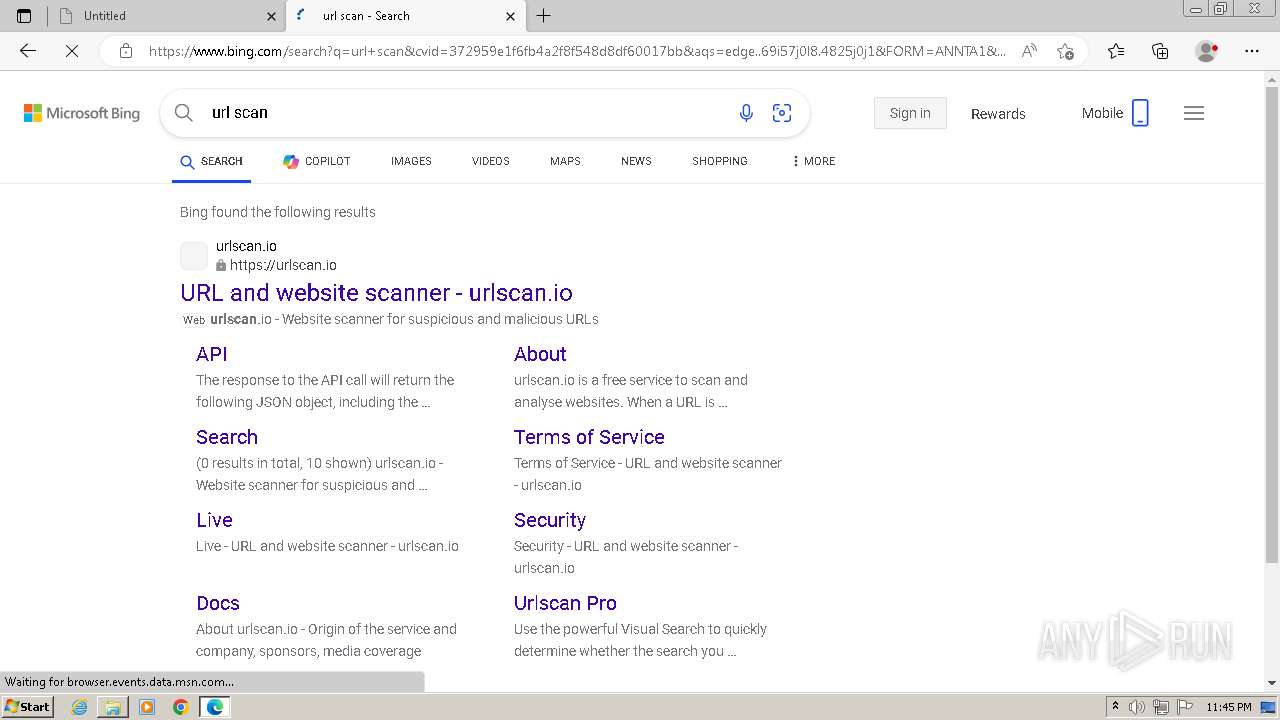The width and height of the screenshot is (1280, 720).
Task: Switch to VIDEOS results
Action: pos(491,161)
